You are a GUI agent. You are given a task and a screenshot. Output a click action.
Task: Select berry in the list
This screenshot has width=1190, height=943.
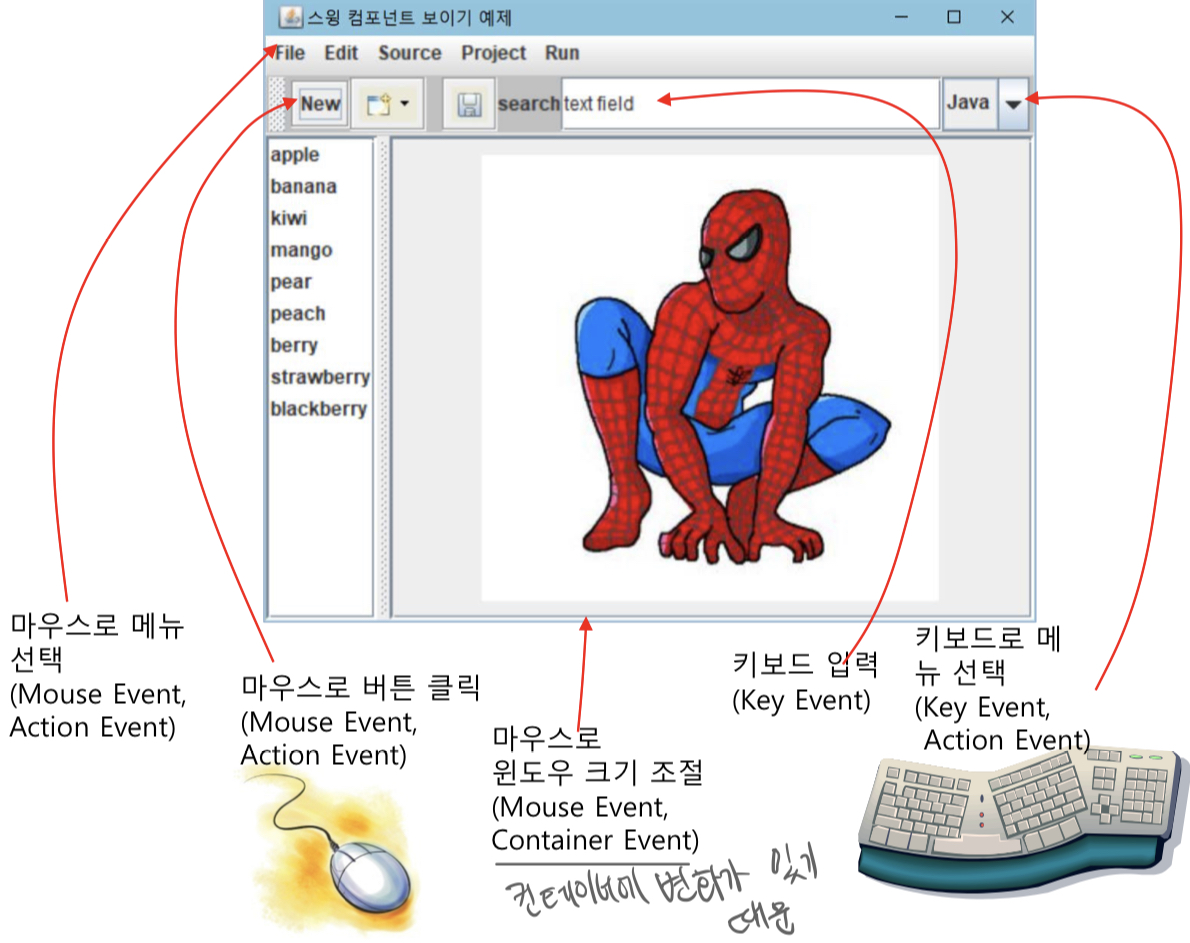click(320, 346)
